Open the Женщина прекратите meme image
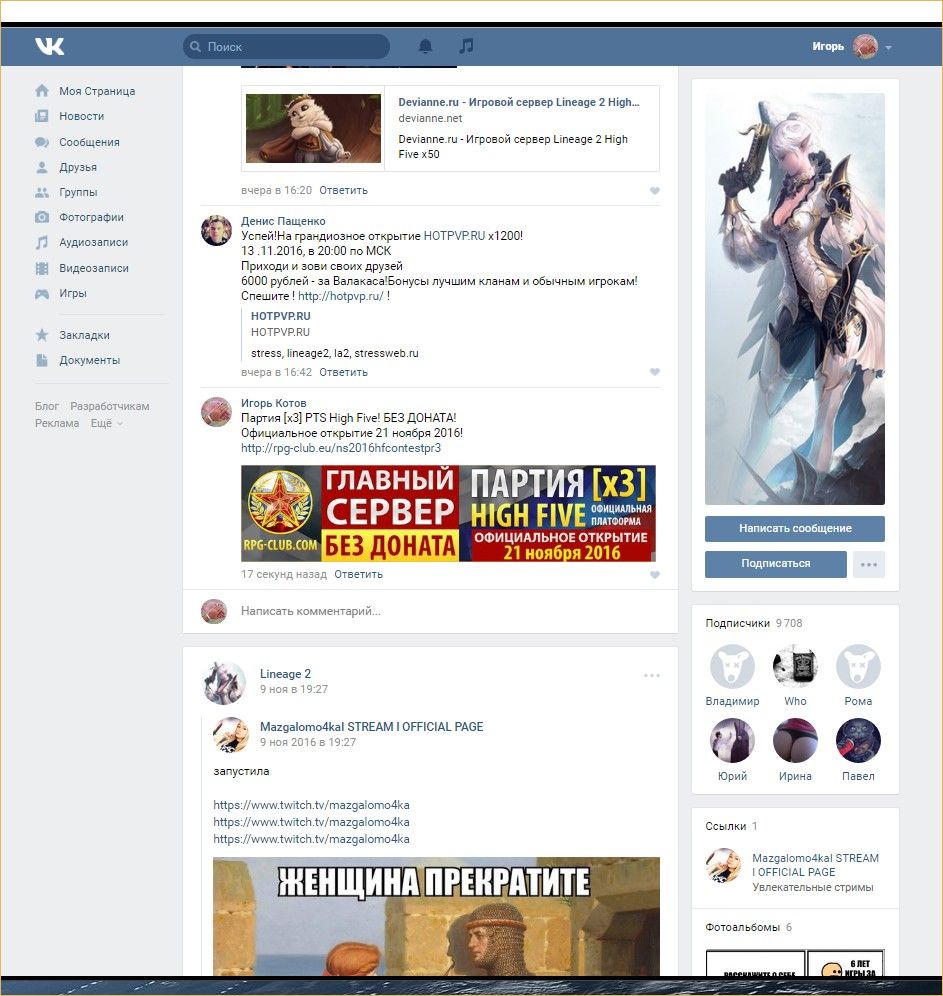Image resolution: width=943 pixels, height=996 pixels. pos(436,917)
